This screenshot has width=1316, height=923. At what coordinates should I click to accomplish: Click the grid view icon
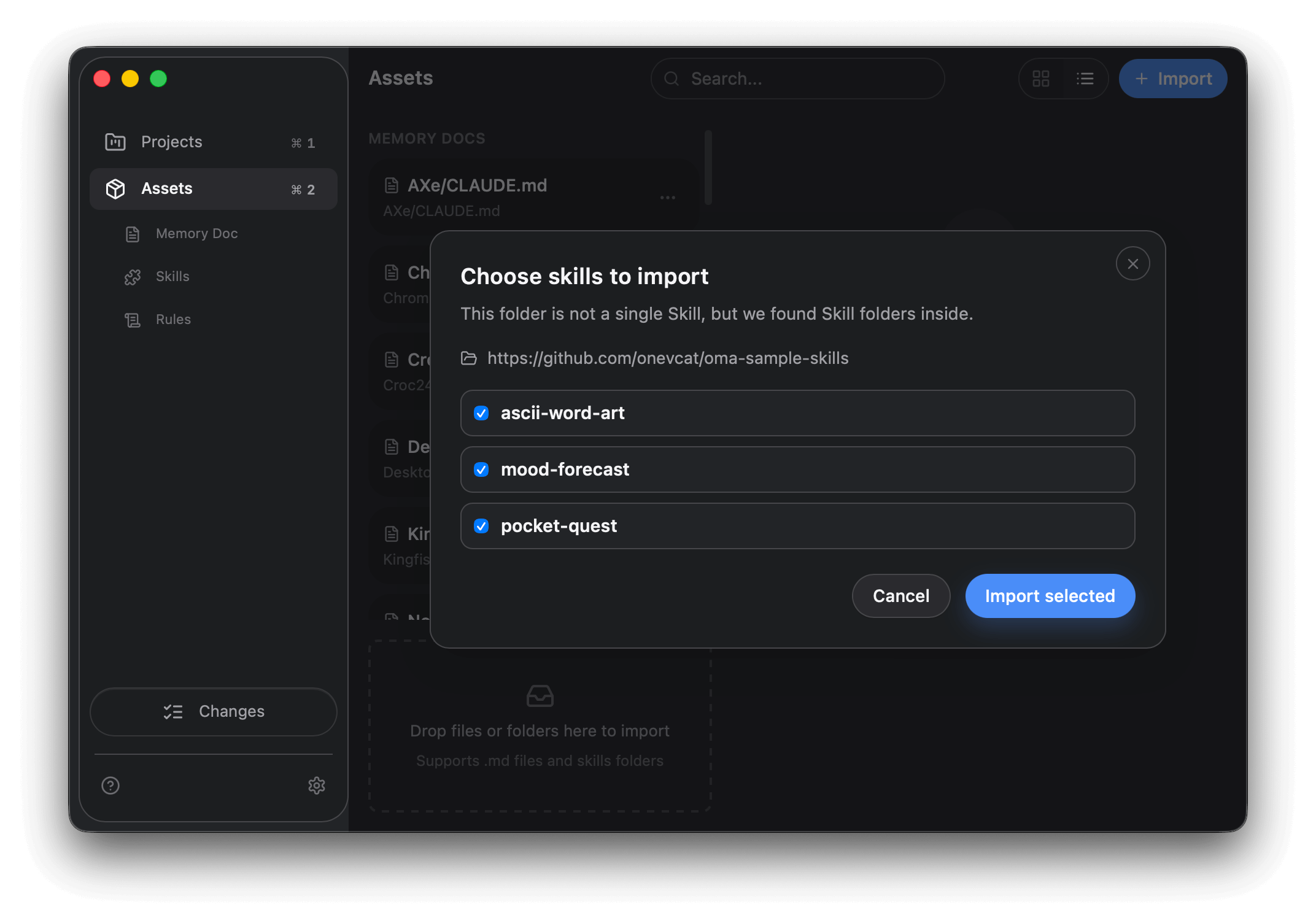(1041, 79)
